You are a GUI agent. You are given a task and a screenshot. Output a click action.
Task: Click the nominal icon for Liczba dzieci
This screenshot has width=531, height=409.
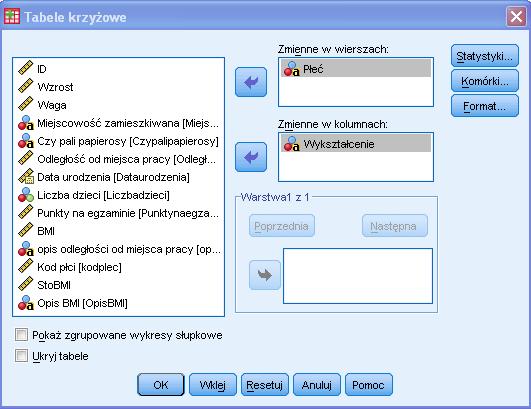[26, 195]
